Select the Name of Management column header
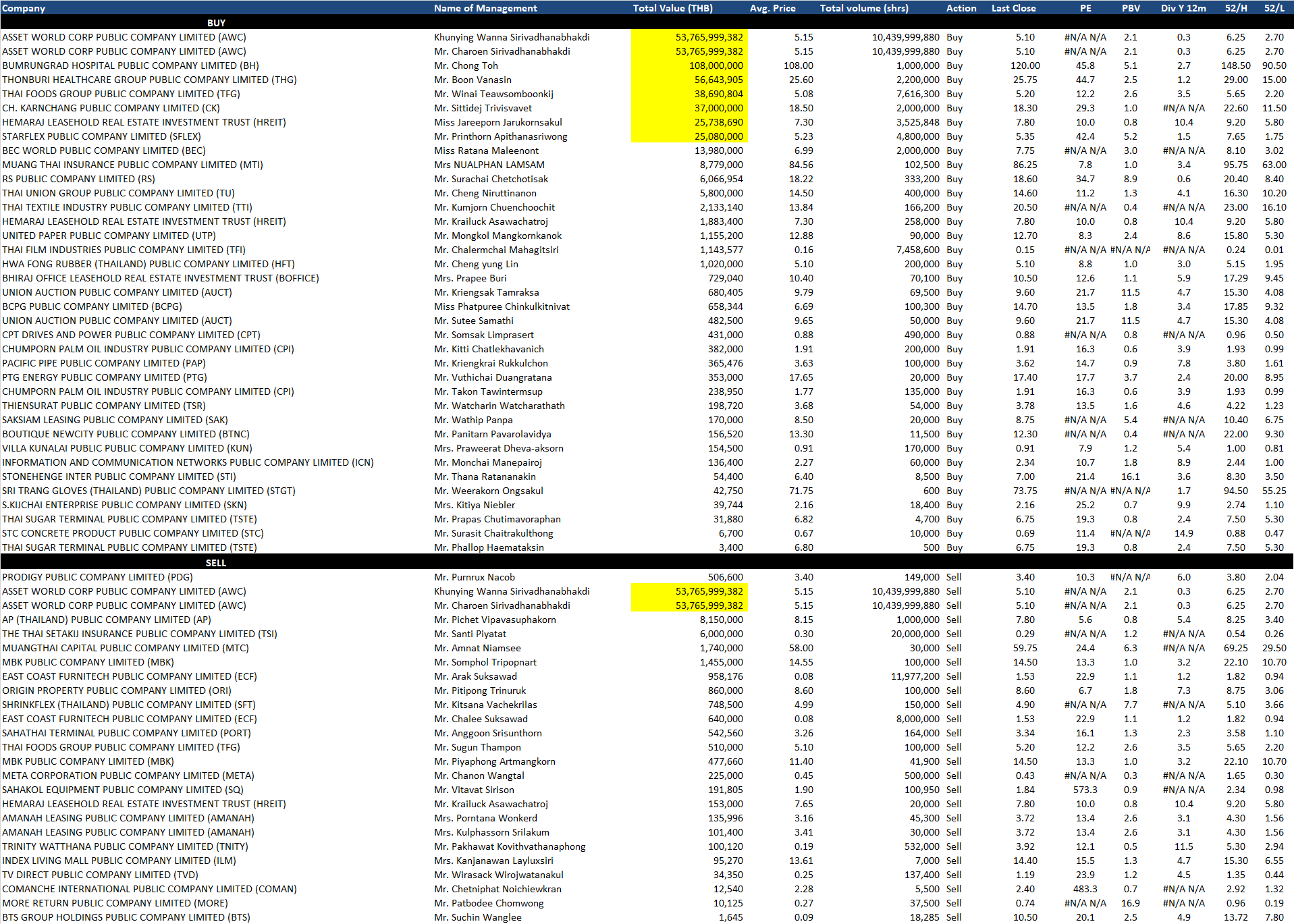Viewport: 1294px width, 924px height. click(485, 8)
